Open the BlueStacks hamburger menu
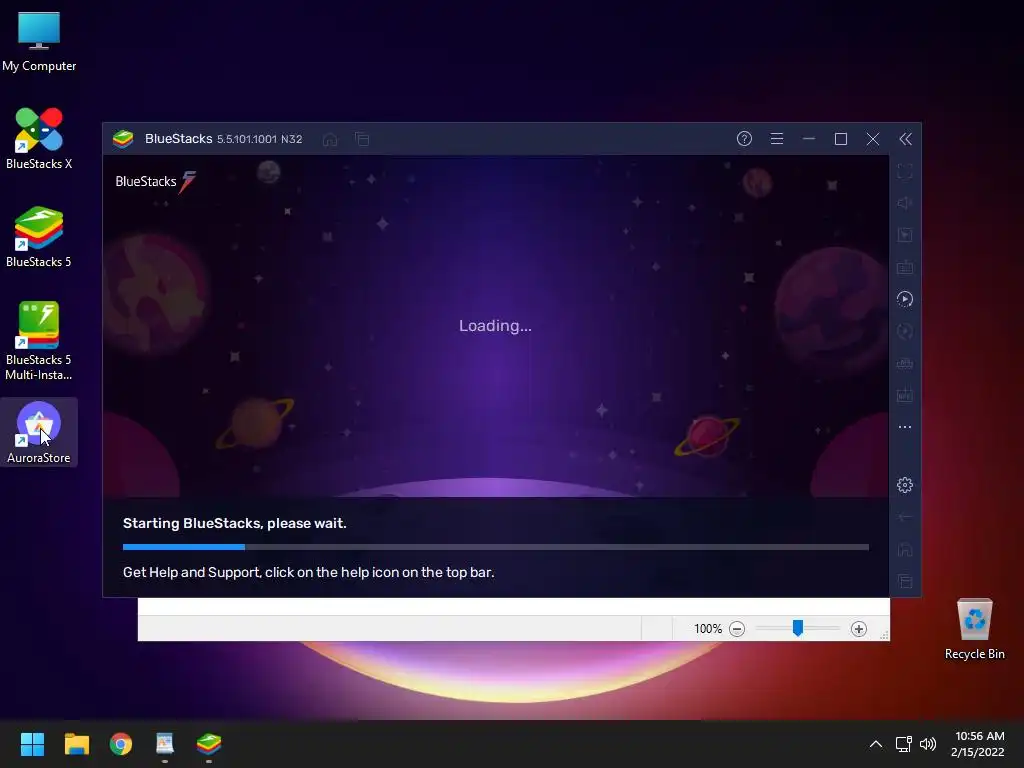Image resolution: width=1024 pixels, height=768 pixels. pos(776,138)
